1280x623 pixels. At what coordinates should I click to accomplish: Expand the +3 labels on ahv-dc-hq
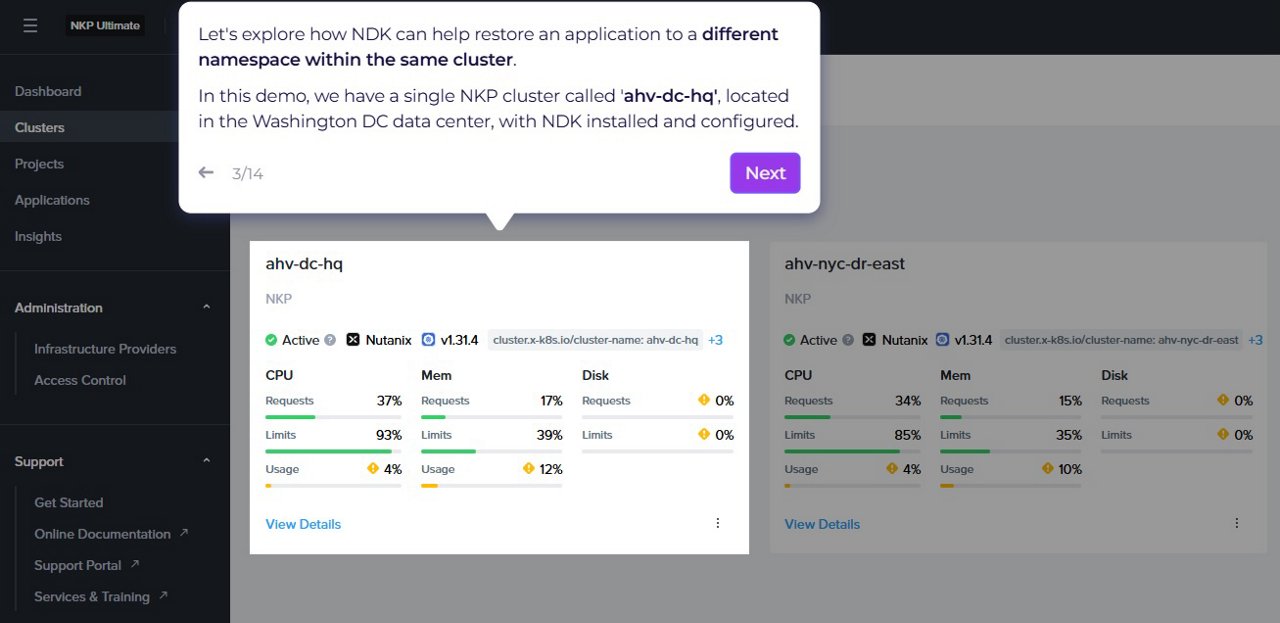715,340
